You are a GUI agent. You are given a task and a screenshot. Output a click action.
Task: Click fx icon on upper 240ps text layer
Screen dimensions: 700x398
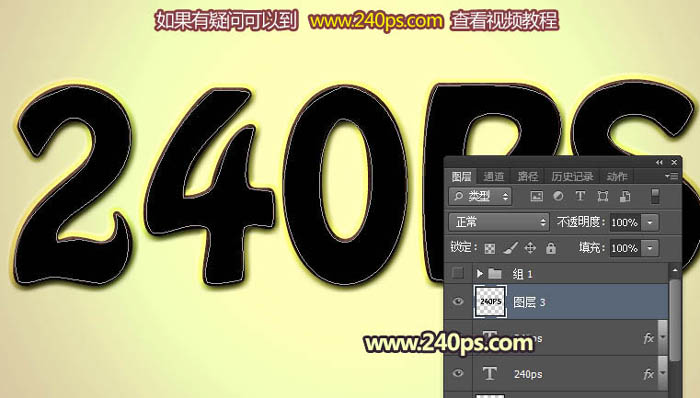pos(648,338)
